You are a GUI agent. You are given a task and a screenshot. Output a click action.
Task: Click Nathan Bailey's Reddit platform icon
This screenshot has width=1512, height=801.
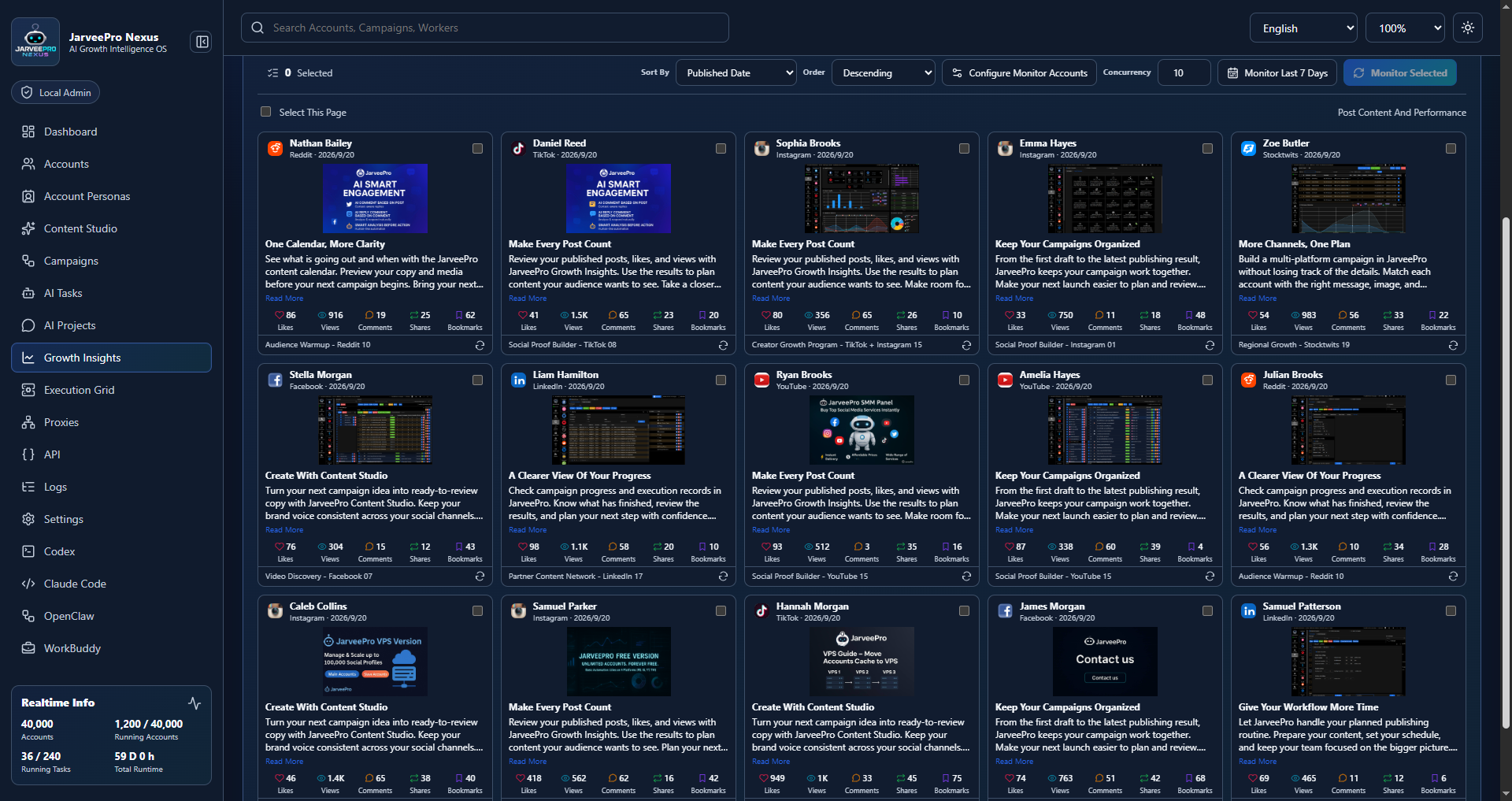pyautogui.click(x=275, y=148)
